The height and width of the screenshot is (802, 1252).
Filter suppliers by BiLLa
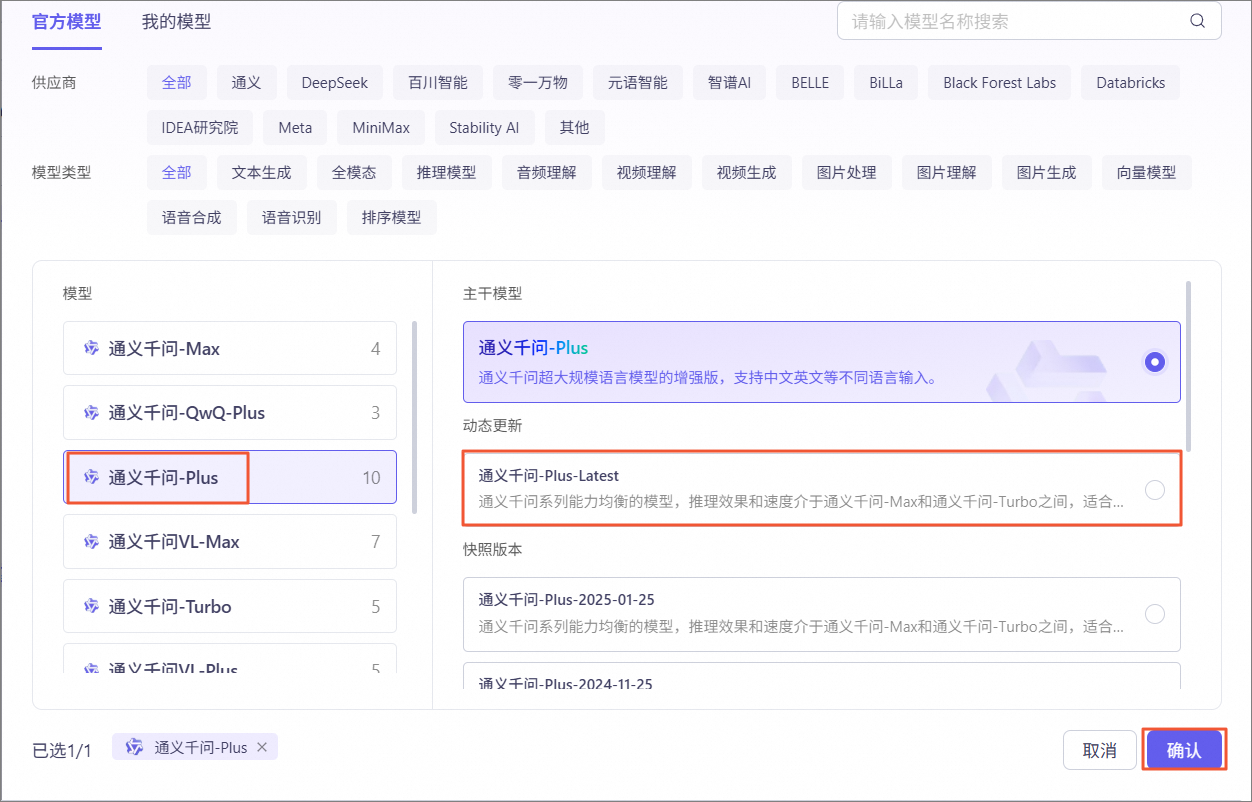(886, 83)
